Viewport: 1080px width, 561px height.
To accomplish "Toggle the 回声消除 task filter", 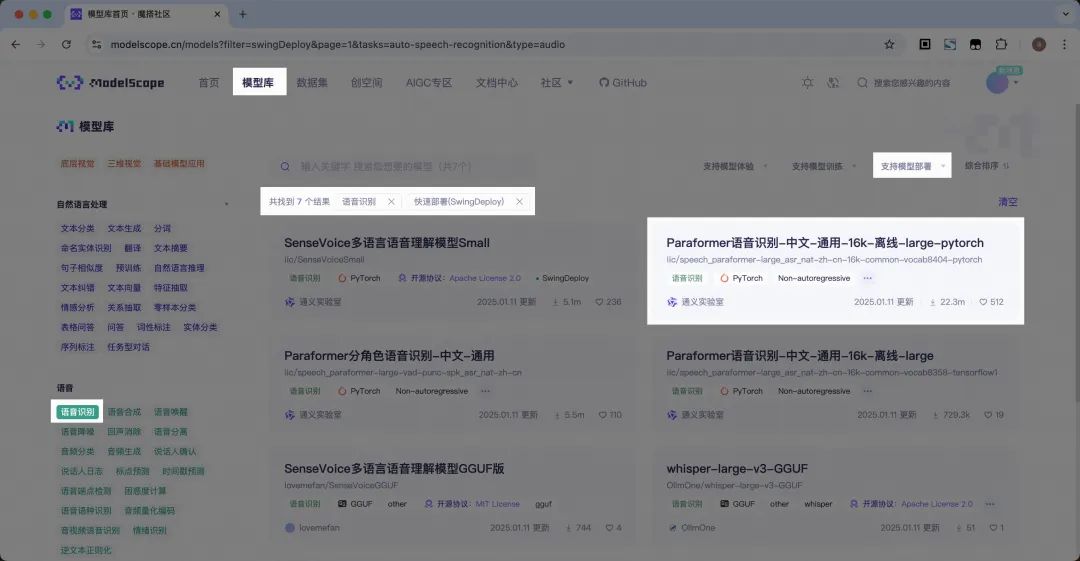I will [x=124, y=432].
